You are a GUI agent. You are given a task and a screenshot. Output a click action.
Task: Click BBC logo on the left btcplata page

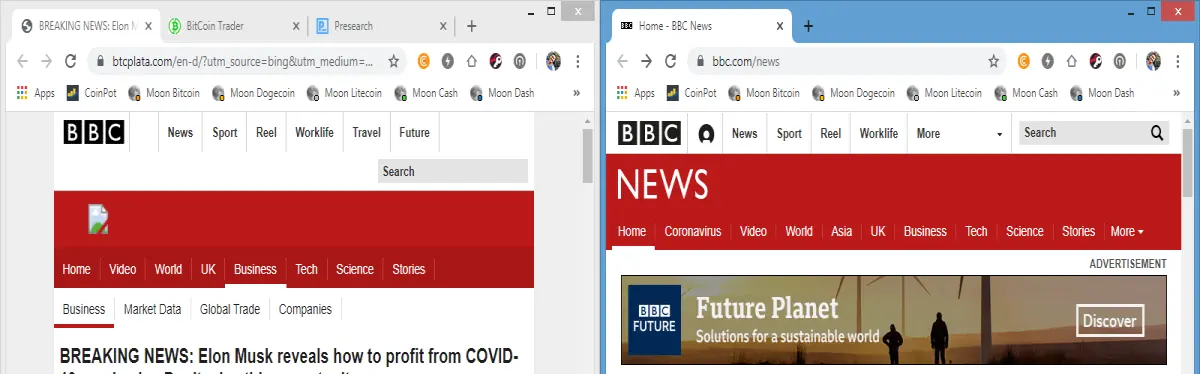93,133
